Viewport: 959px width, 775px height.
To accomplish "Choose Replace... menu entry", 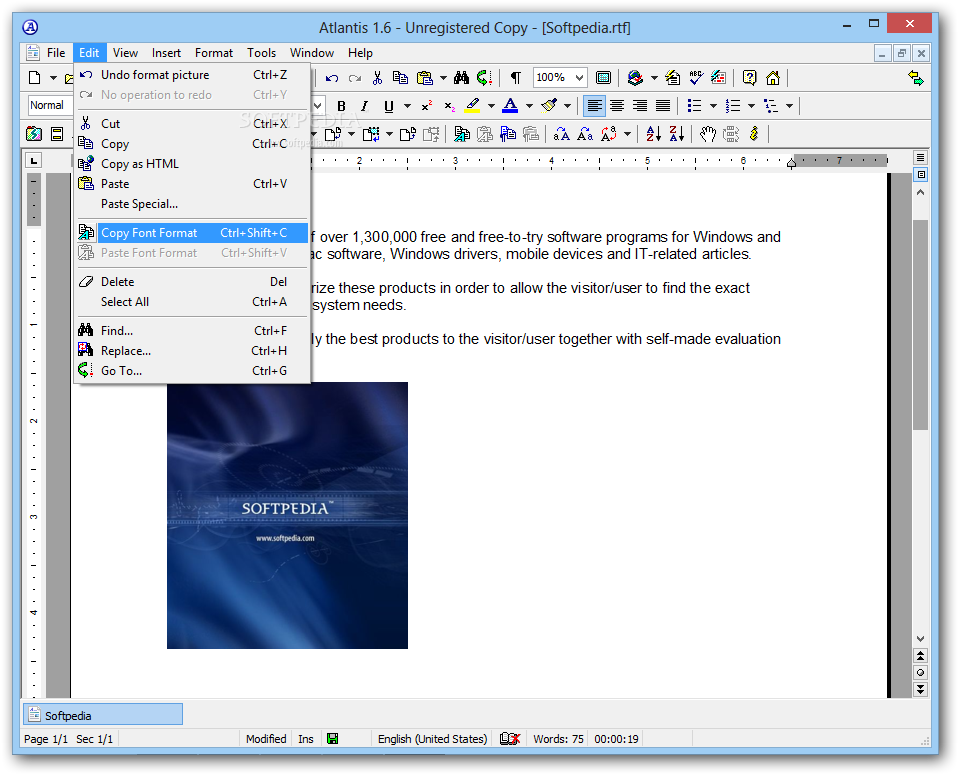I will (x=192, y=350).
